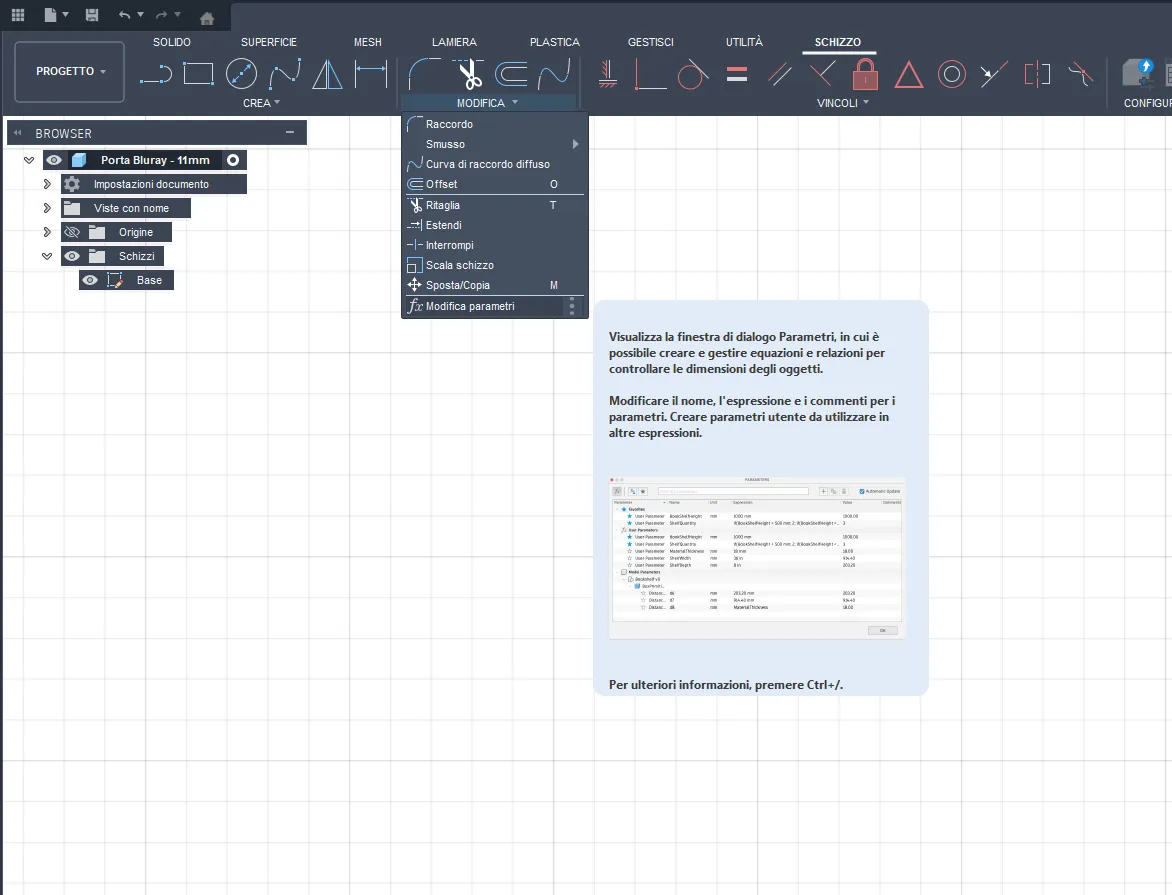
Task: Switch to the GESTISCI tab
Action: point(650,42)
